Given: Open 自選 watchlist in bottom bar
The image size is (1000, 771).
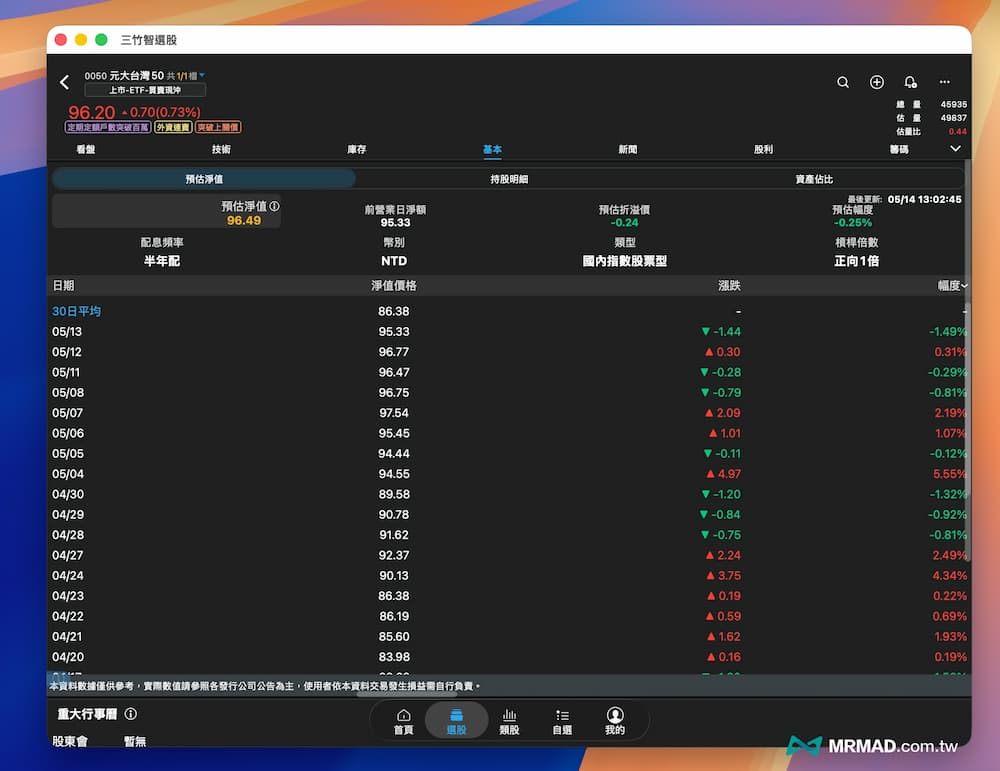Looking at the screenshot, I should 562,721.
